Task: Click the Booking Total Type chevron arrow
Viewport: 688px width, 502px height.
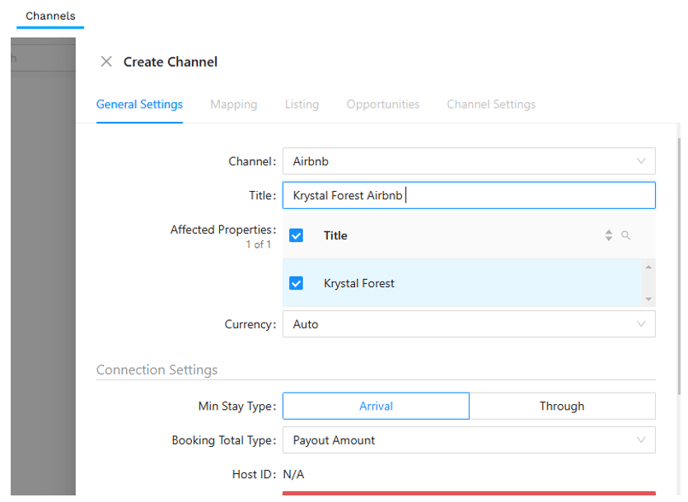Action: click(x=641, y=440)
